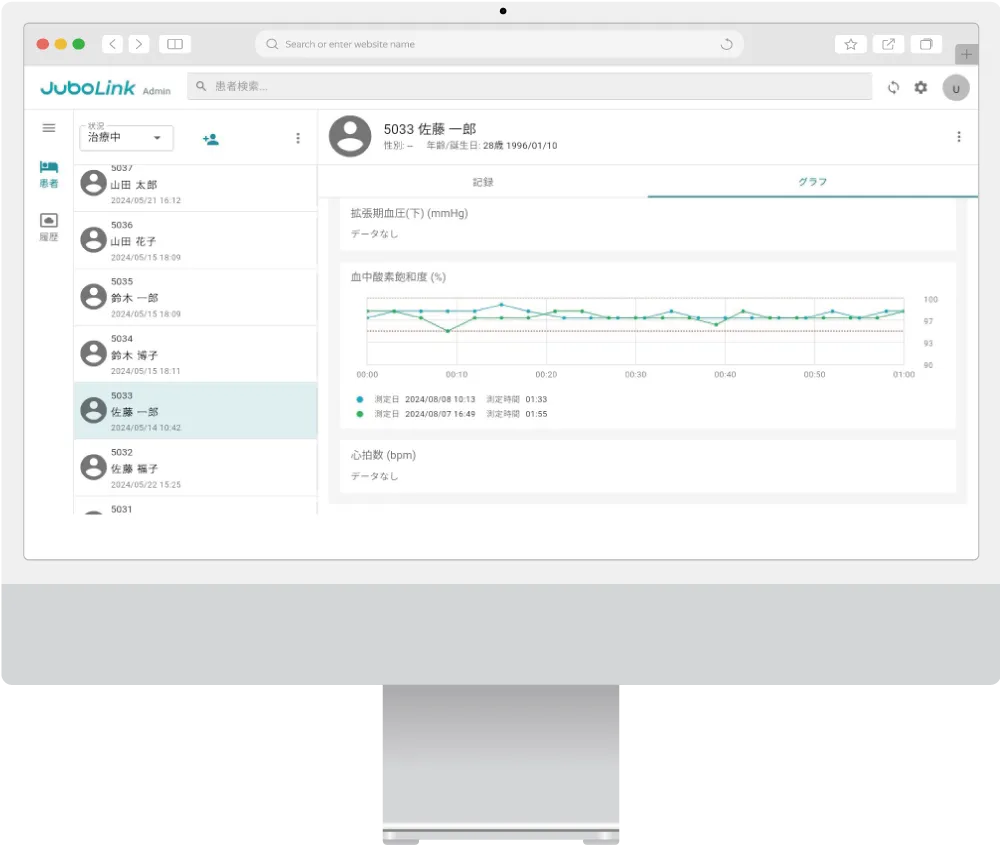Select patient 5034 鈴木 博子
This screenshot has width=1000, height=845.
point(195,354)
